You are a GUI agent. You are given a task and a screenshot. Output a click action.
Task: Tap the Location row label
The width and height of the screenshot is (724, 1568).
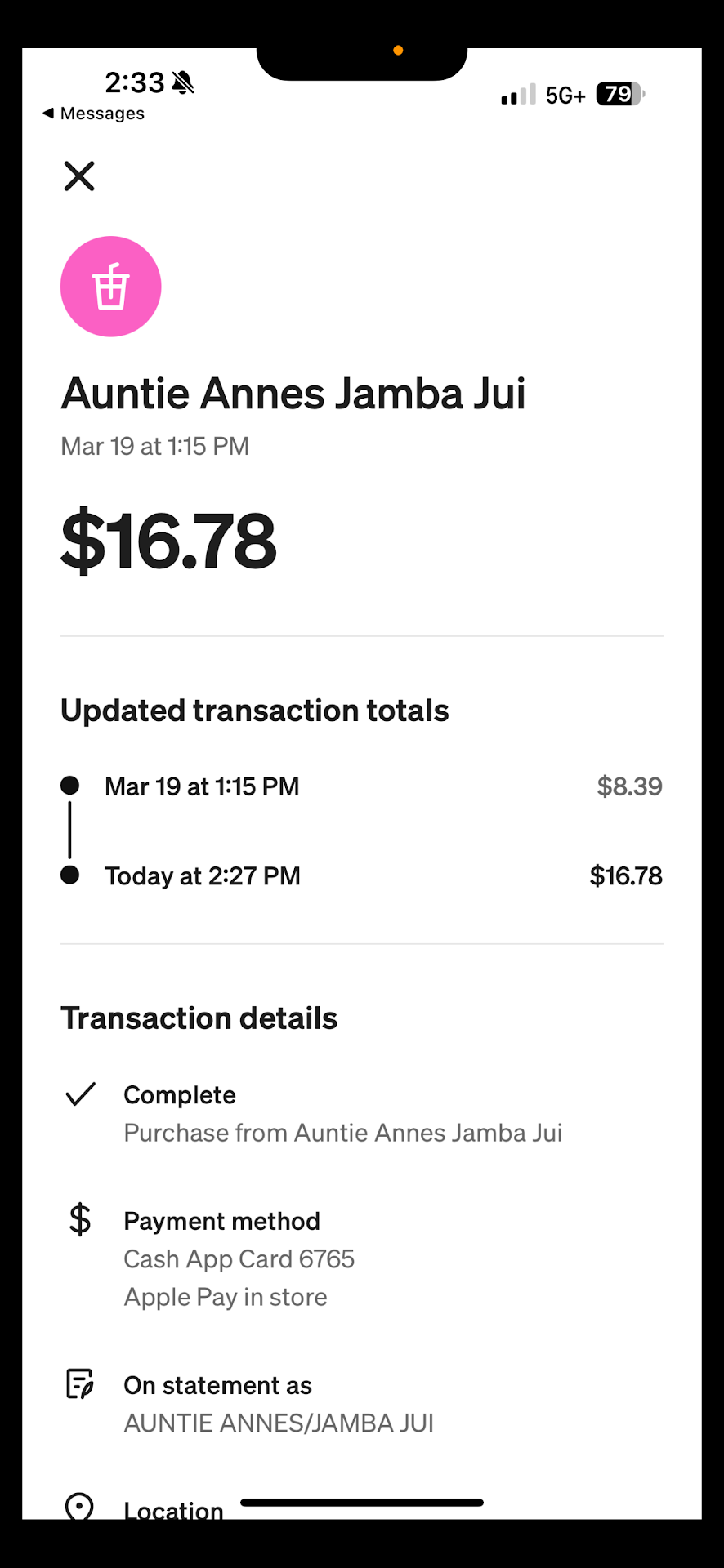[173, 1511]
